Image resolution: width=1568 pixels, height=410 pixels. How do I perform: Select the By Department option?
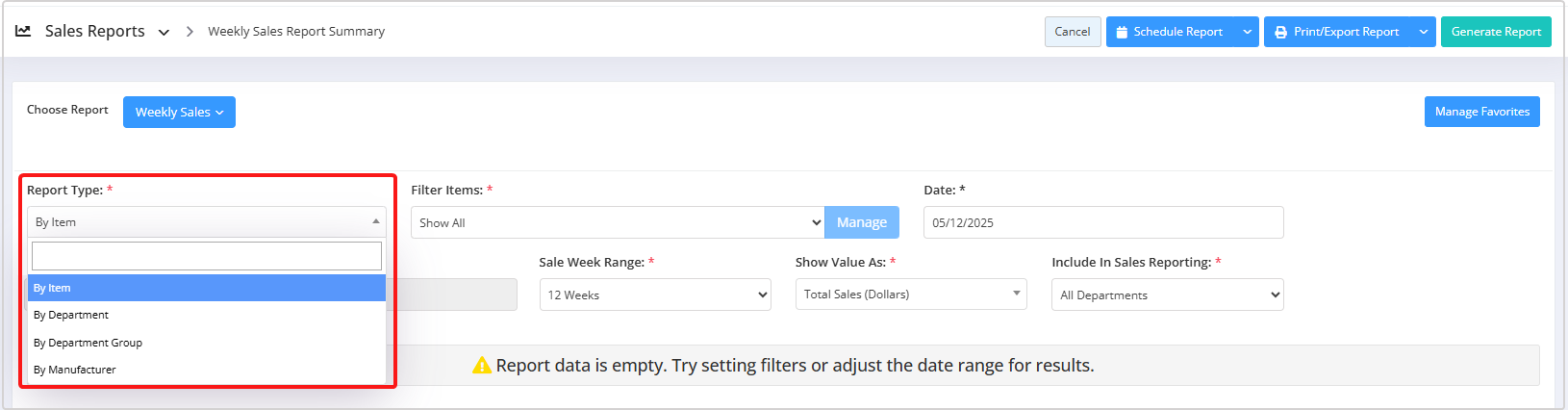tap(207, 315)
